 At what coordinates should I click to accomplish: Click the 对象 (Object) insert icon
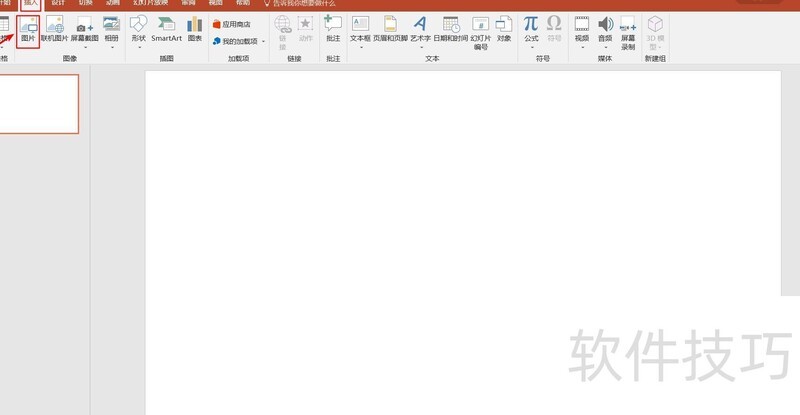504,28
